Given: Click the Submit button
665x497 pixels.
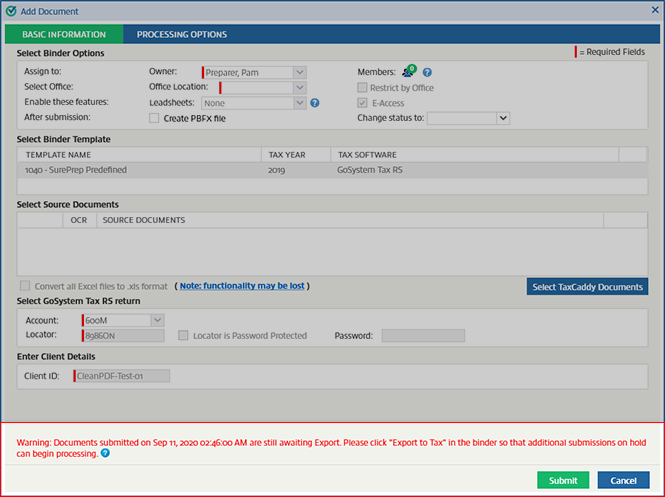Looking at the screenshot, I should [x=562, y=480].
